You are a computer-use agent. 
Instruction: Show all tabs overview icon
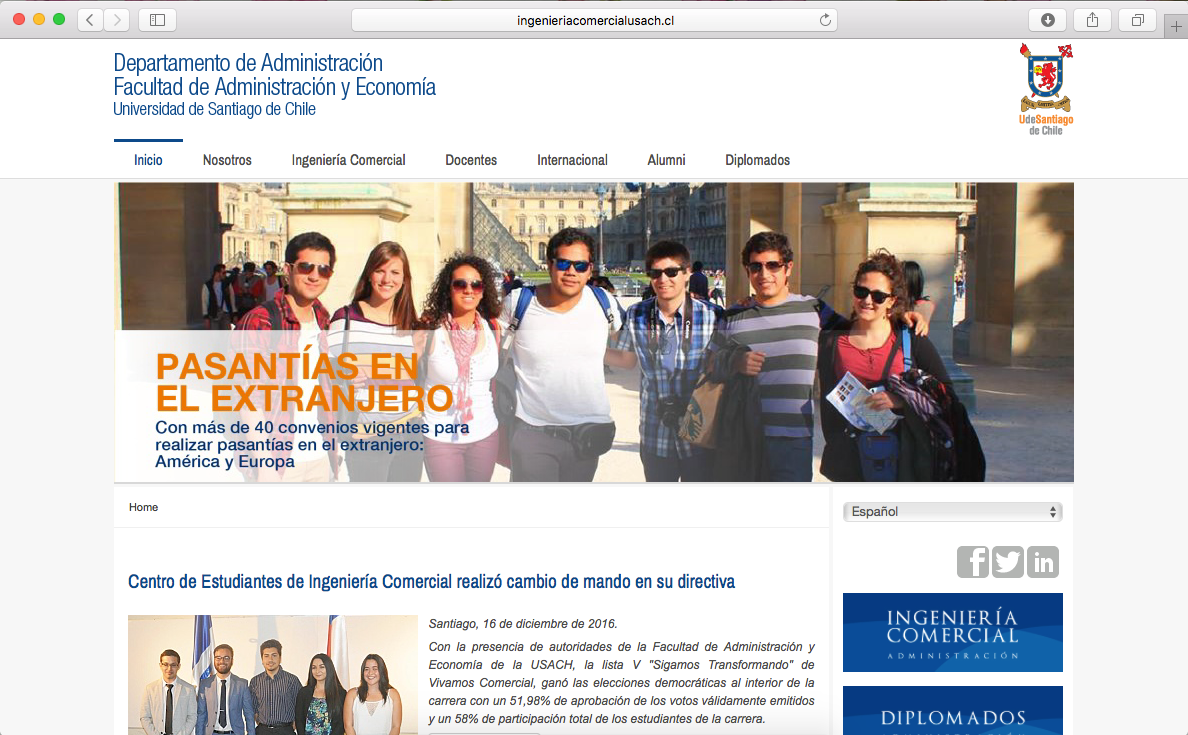pos(1137,20)
